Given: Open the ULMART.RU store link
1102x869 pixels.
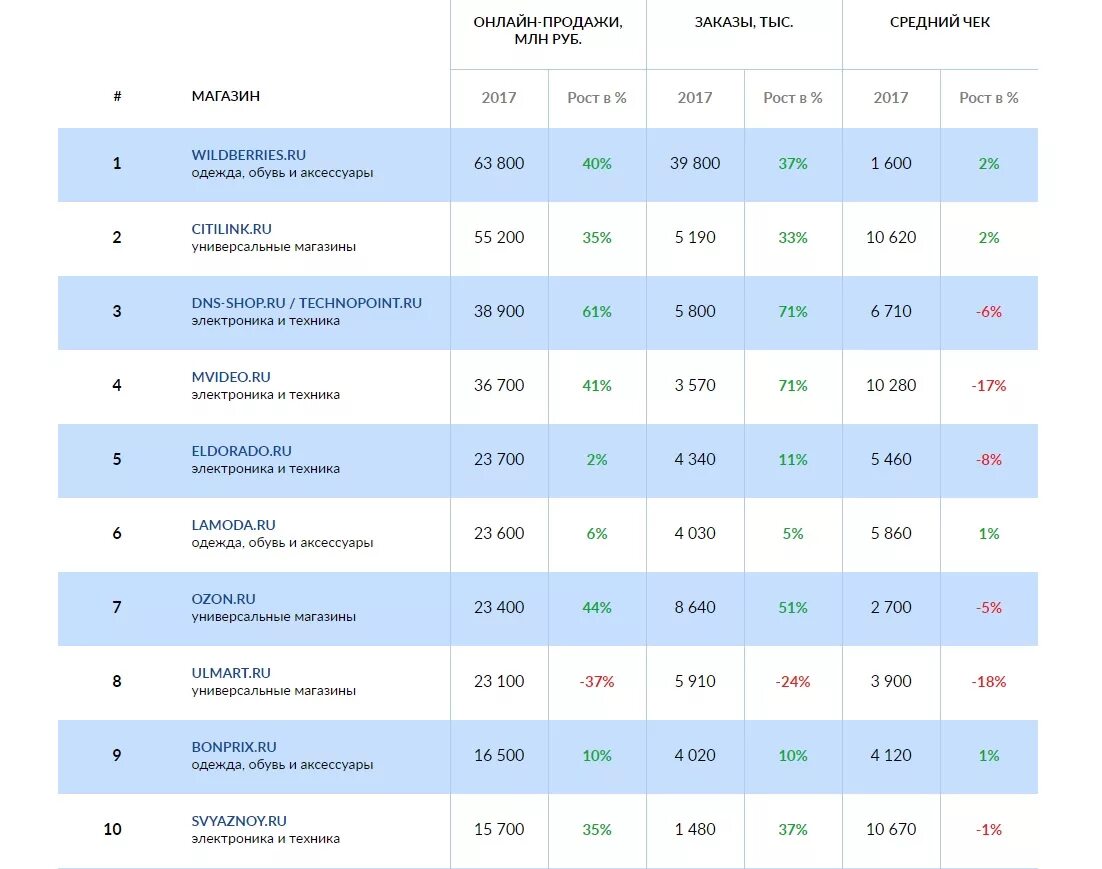Looking at the screenshot, I should 231,673.
